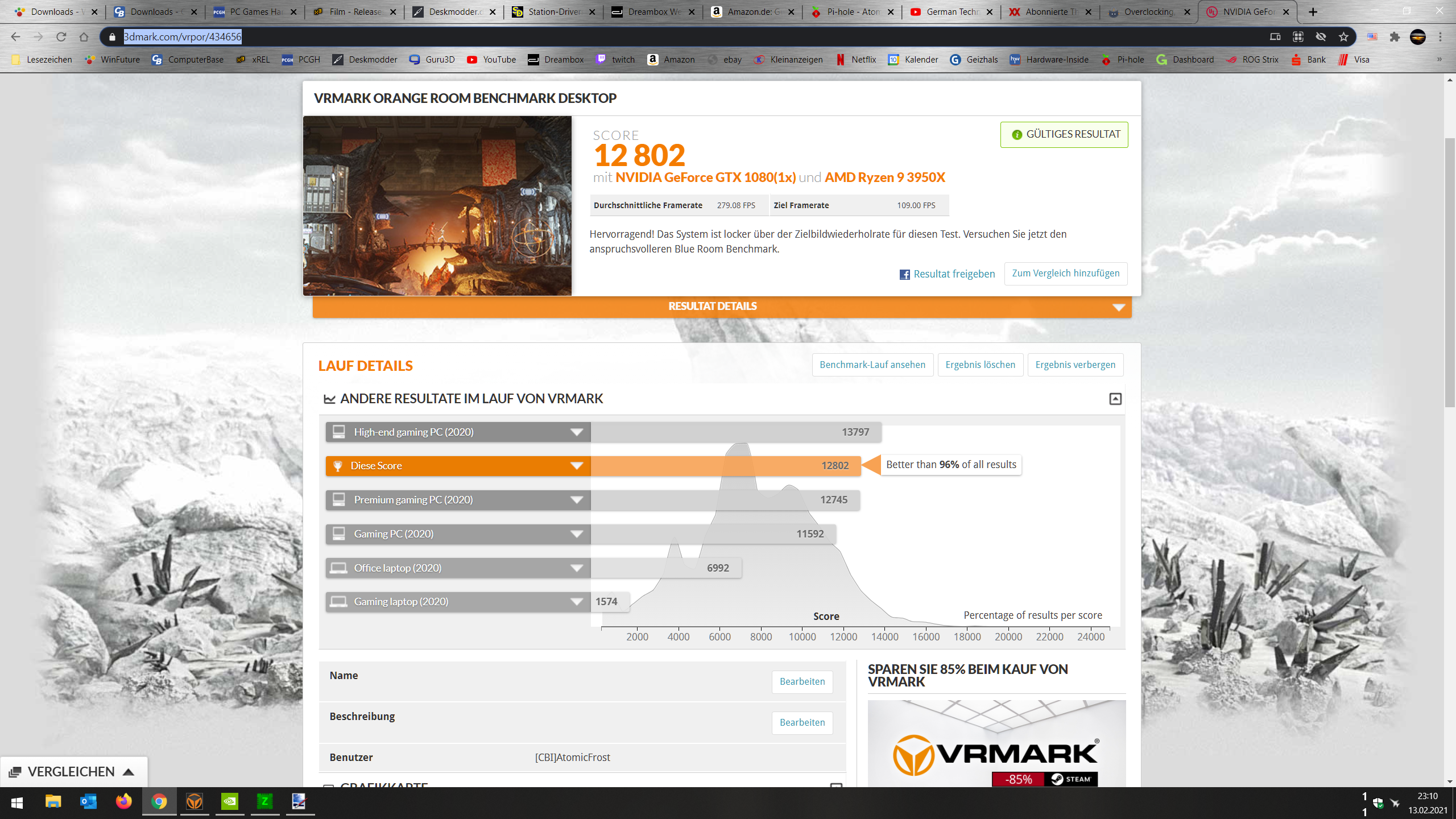Close the Pi-hole browser tab
Image resolution: width=1456 pixels, height=819 pixels.
tap(890, 12)
